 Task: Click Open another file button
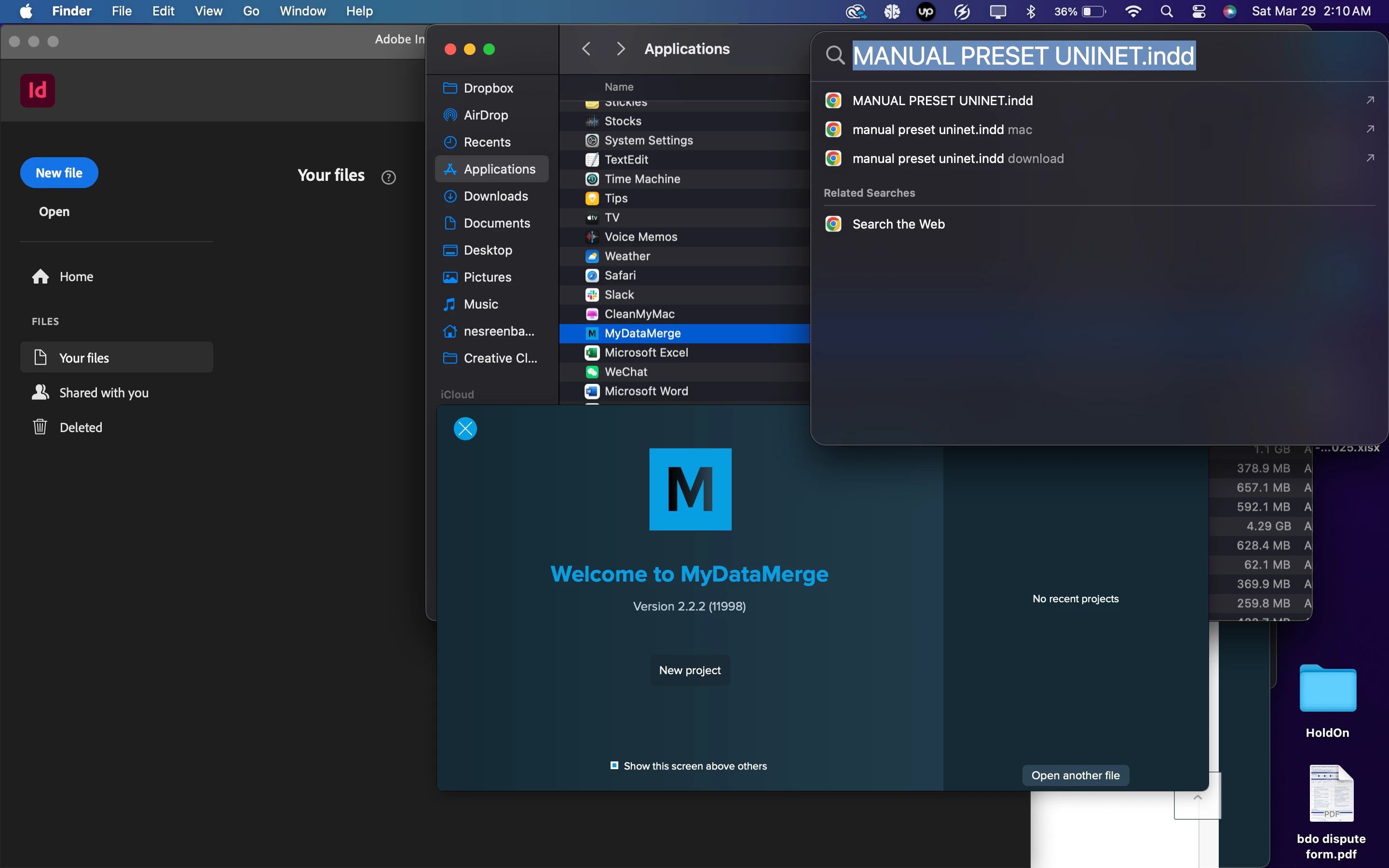coord(1075,775)
